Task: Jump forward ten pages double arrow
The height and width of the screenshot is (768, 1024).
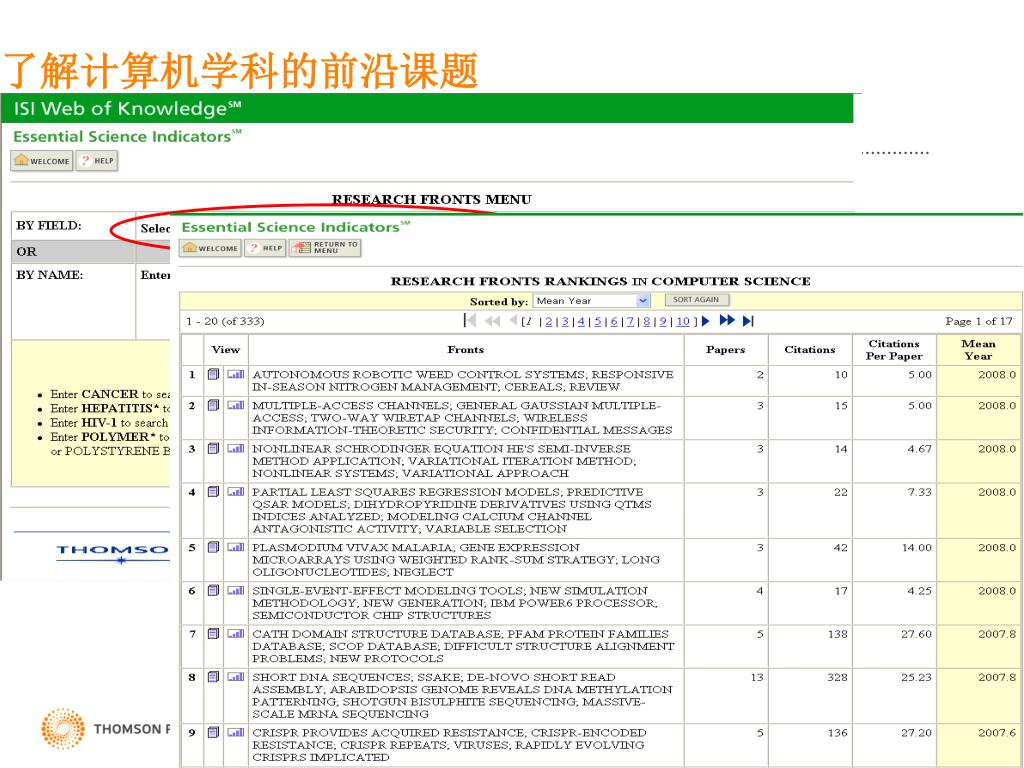Action: (728, 320)
